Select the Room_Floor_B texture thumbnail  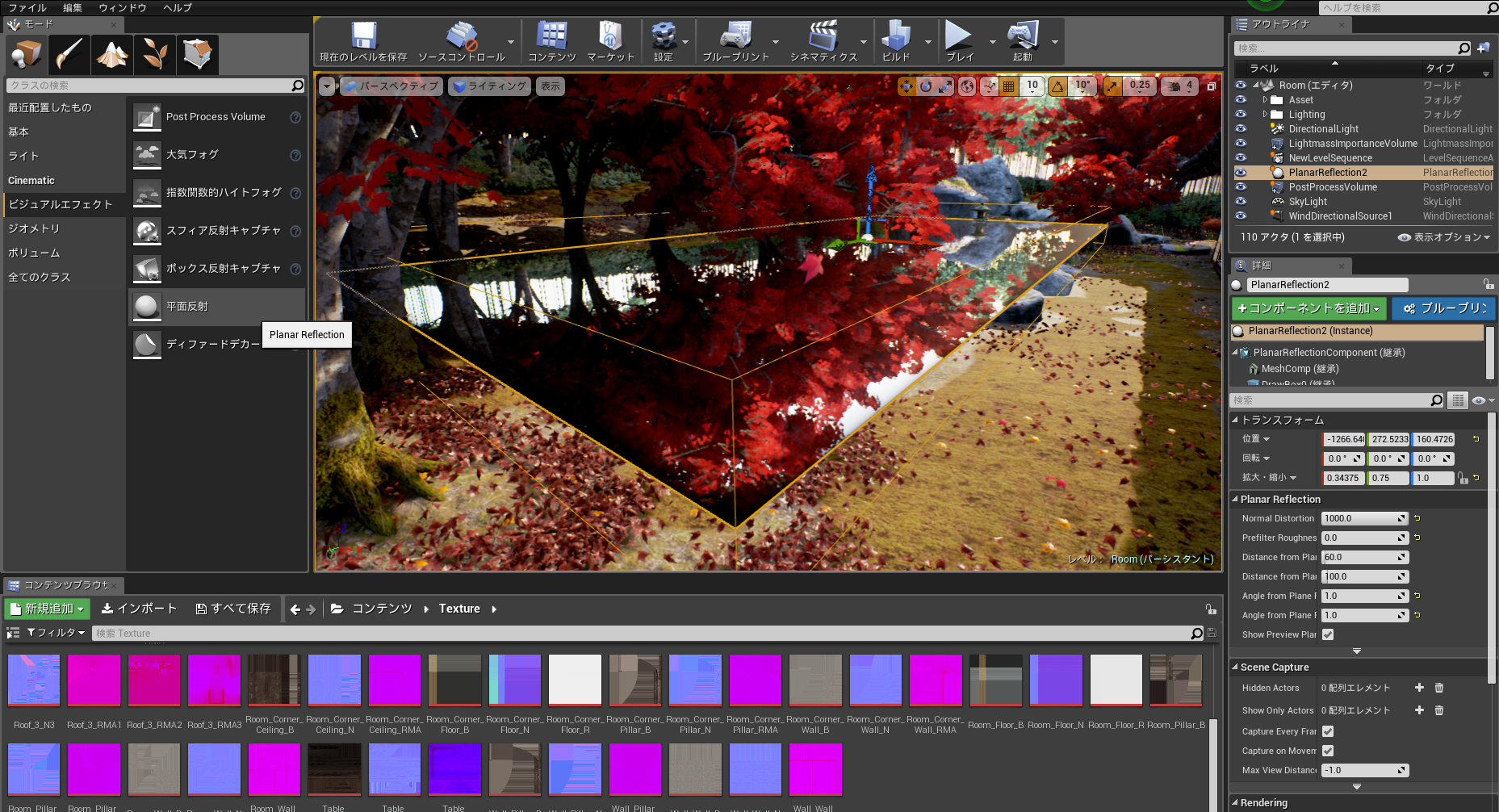[995, 680]
